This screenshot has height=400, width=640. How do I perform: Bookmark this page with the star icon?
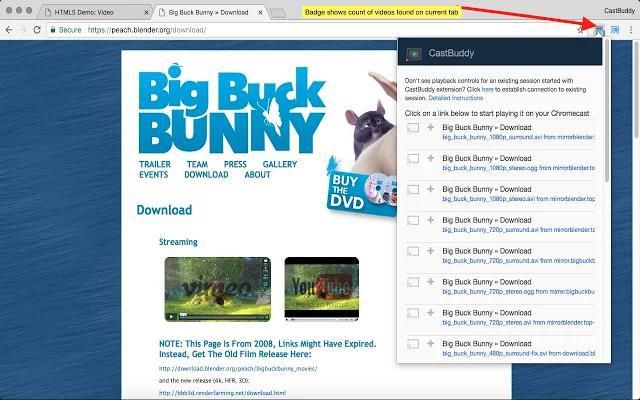(580, 30)
